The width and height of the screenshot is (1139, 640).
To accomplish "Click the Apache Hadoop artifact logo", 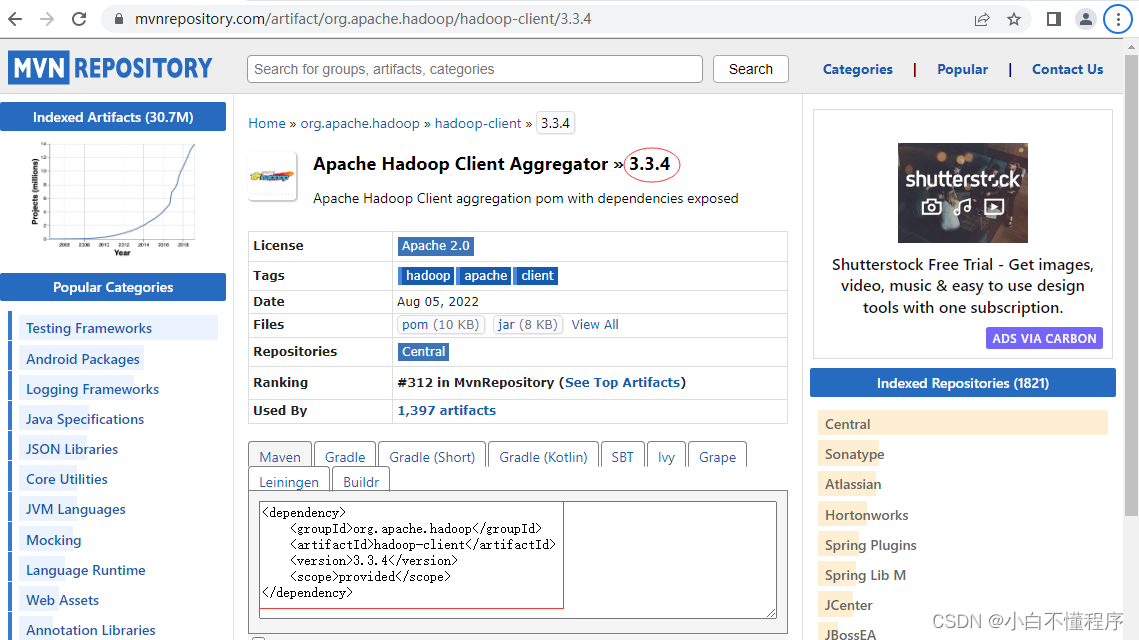I will (x=272, y=176).
